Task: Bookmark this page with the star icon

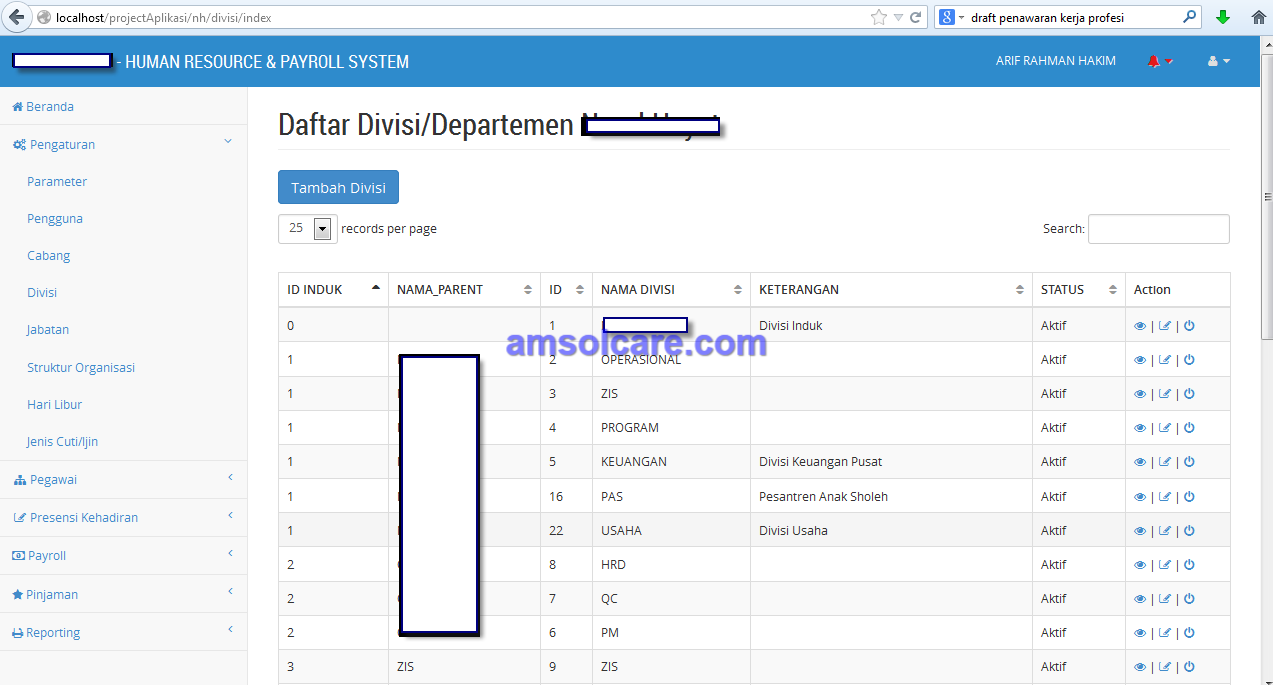Action: (879, 17)
